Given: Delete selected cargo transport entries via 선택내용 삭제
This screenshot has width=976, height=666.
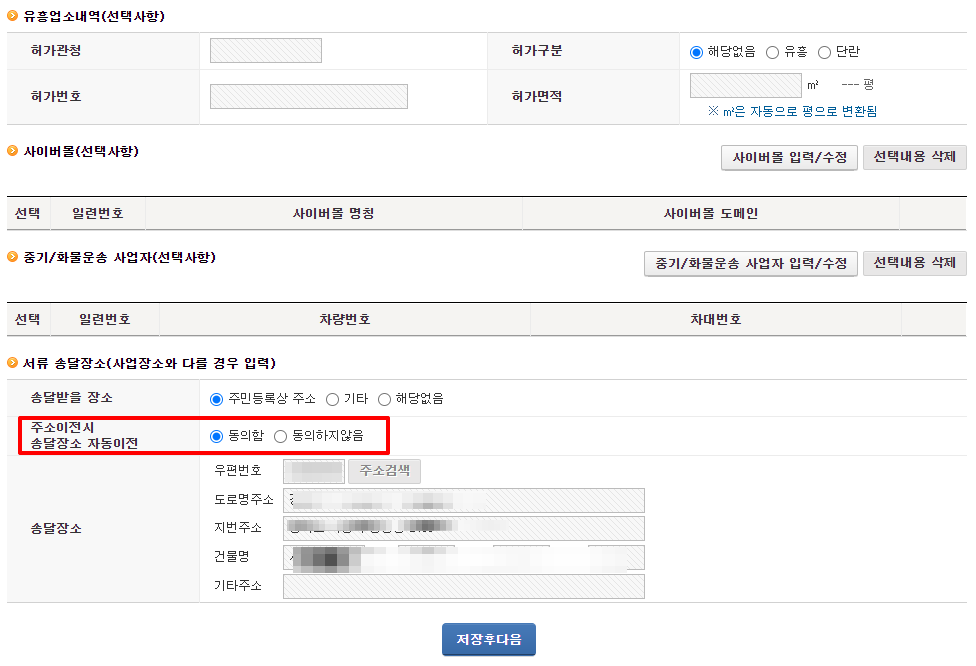Looking at the screenshot, I should pos(913,264).
